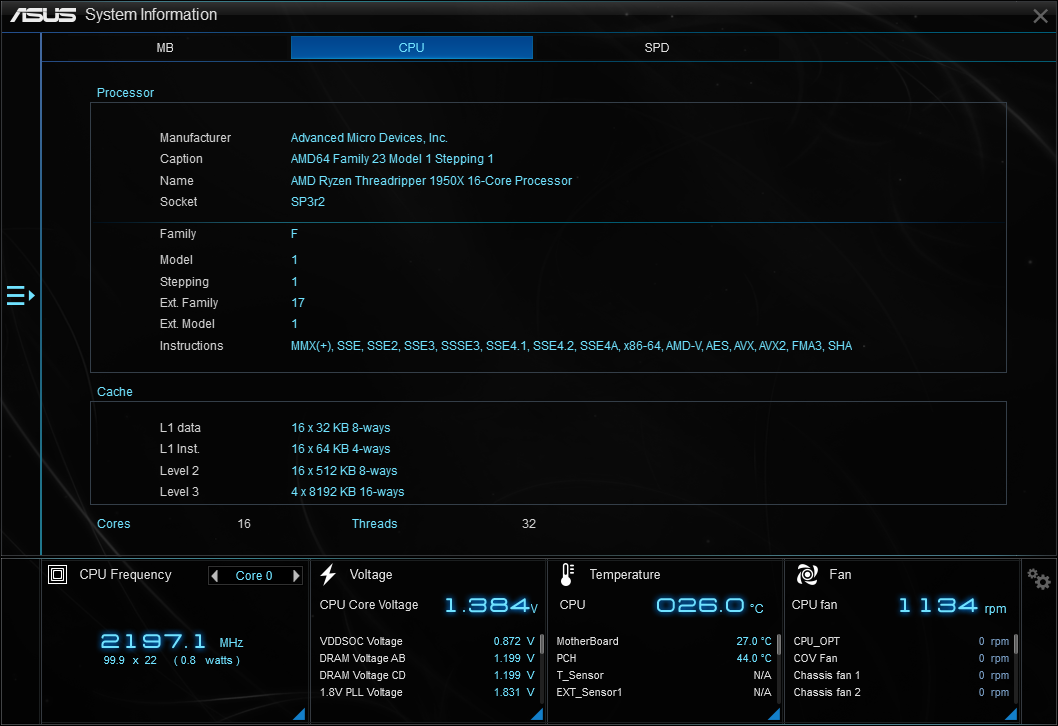The width and height of the screenshot is (1058, 726).
Task: Switch to the SPD tab
Action: (657, 48)
